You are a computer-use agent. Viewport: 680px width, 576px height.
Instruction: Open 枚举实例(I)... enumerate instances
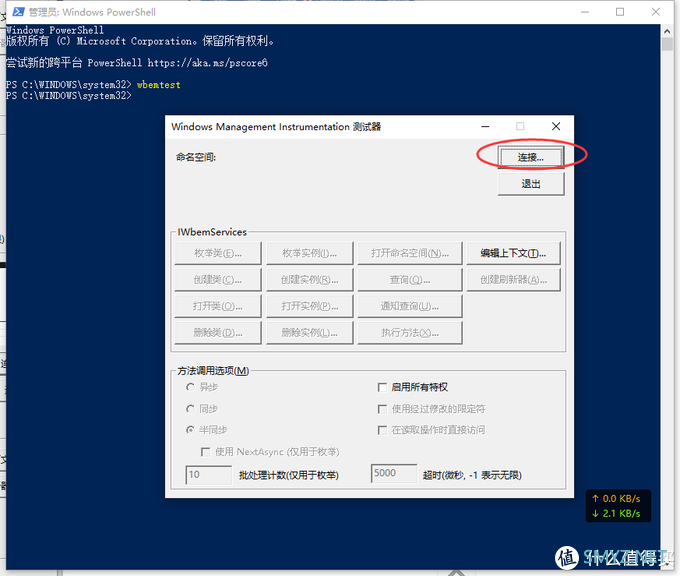click(310, 253)
